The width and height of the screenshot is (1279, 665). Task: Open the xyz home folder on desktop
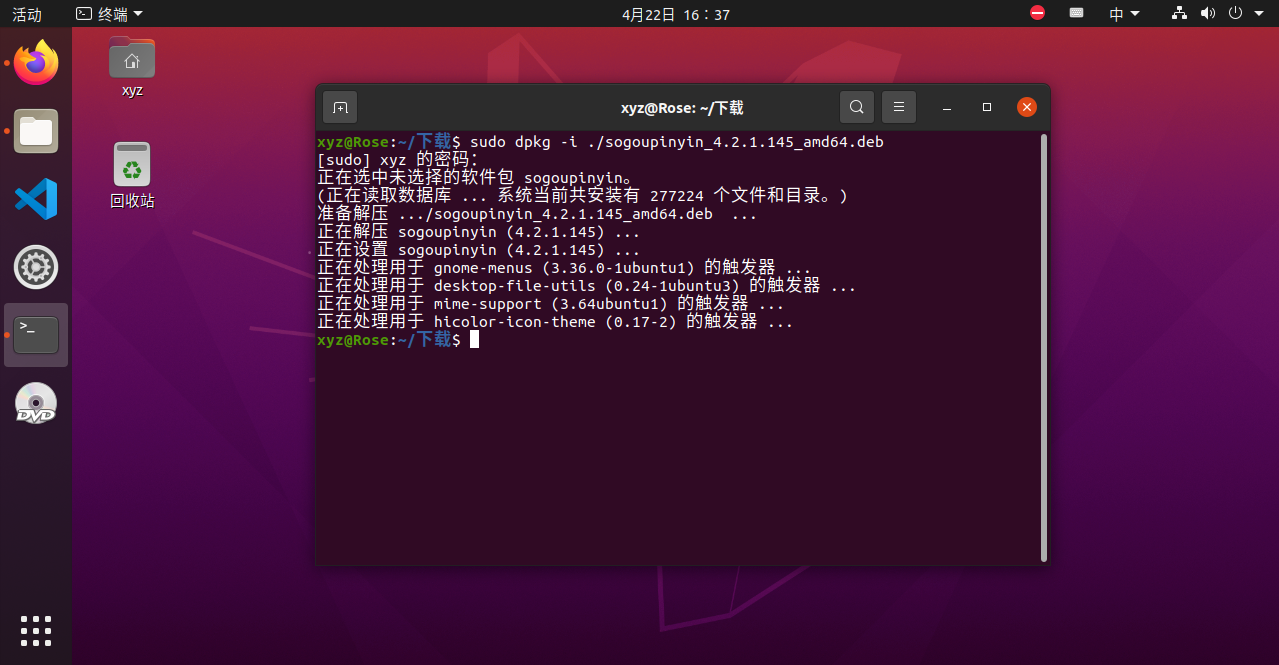[132, 66]
